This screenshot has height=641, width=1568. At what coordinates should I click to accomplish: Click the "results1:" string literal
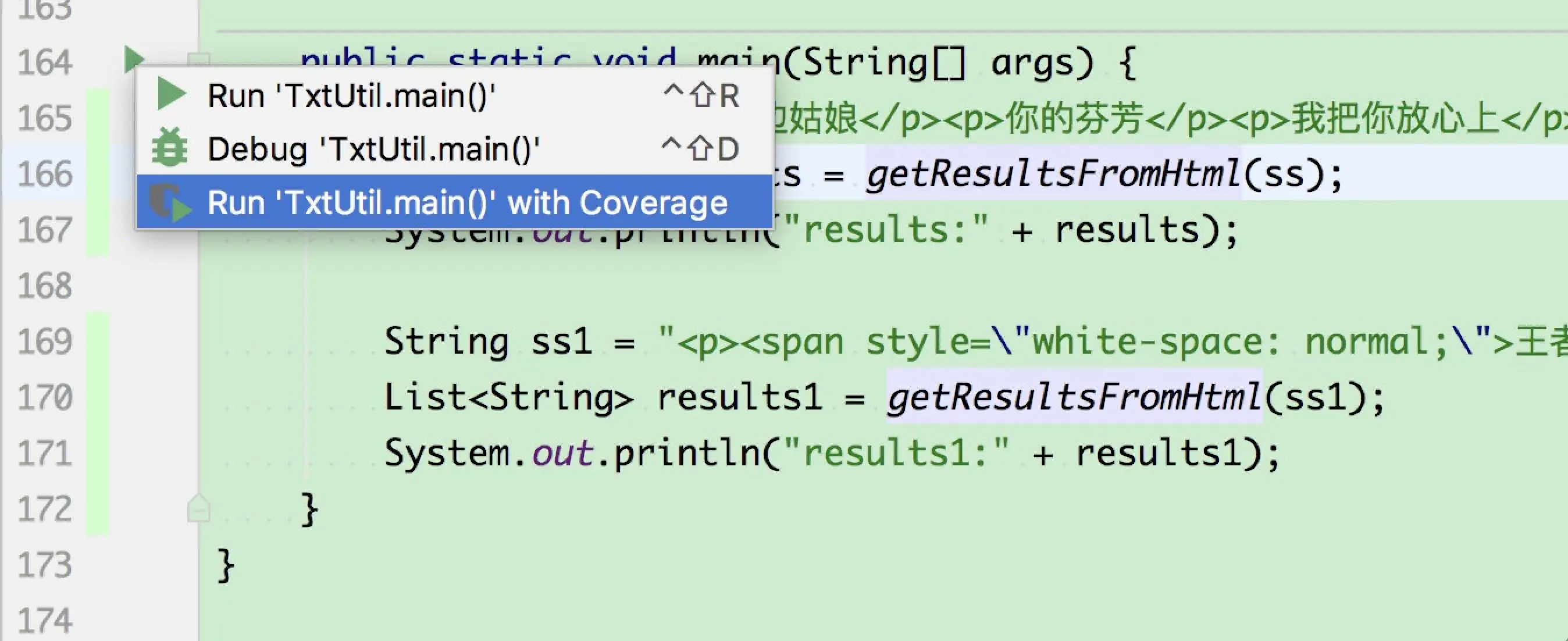pyautogui.click(x=896, y=454)
